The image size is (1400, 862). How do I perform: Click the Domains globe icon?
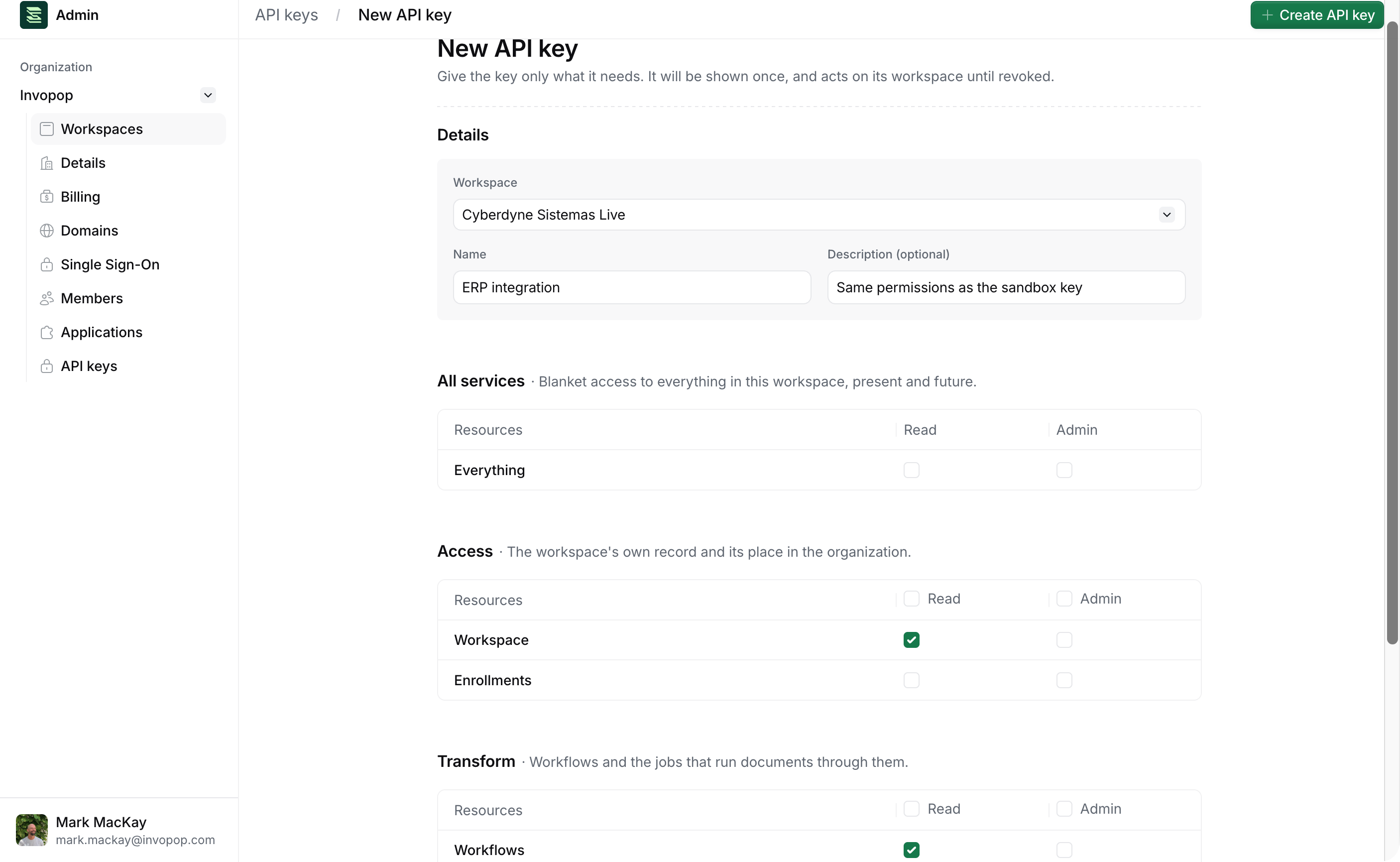pyautogui.click(x=47, y=231)
